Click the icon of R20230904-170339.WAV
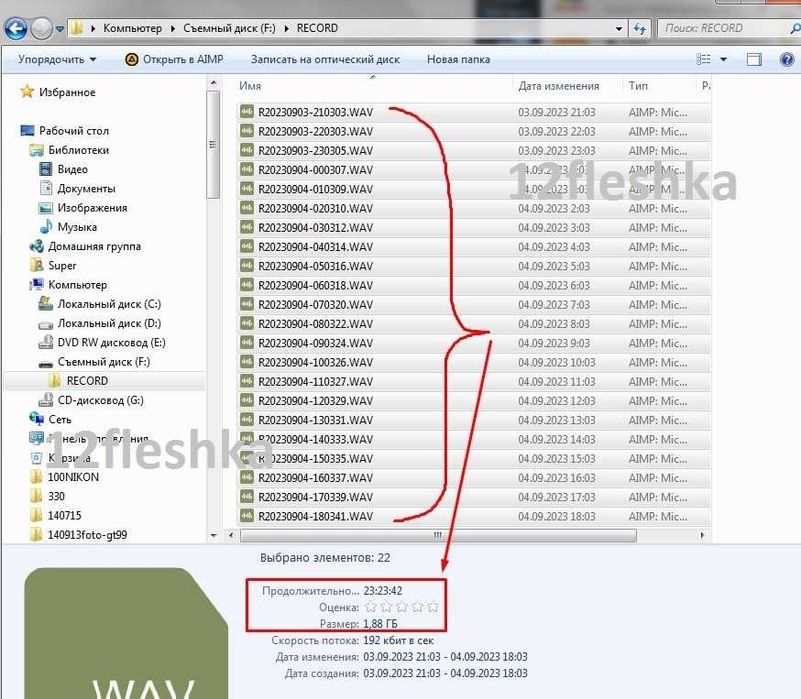This screenshot has width=801, height=699. 247,497
